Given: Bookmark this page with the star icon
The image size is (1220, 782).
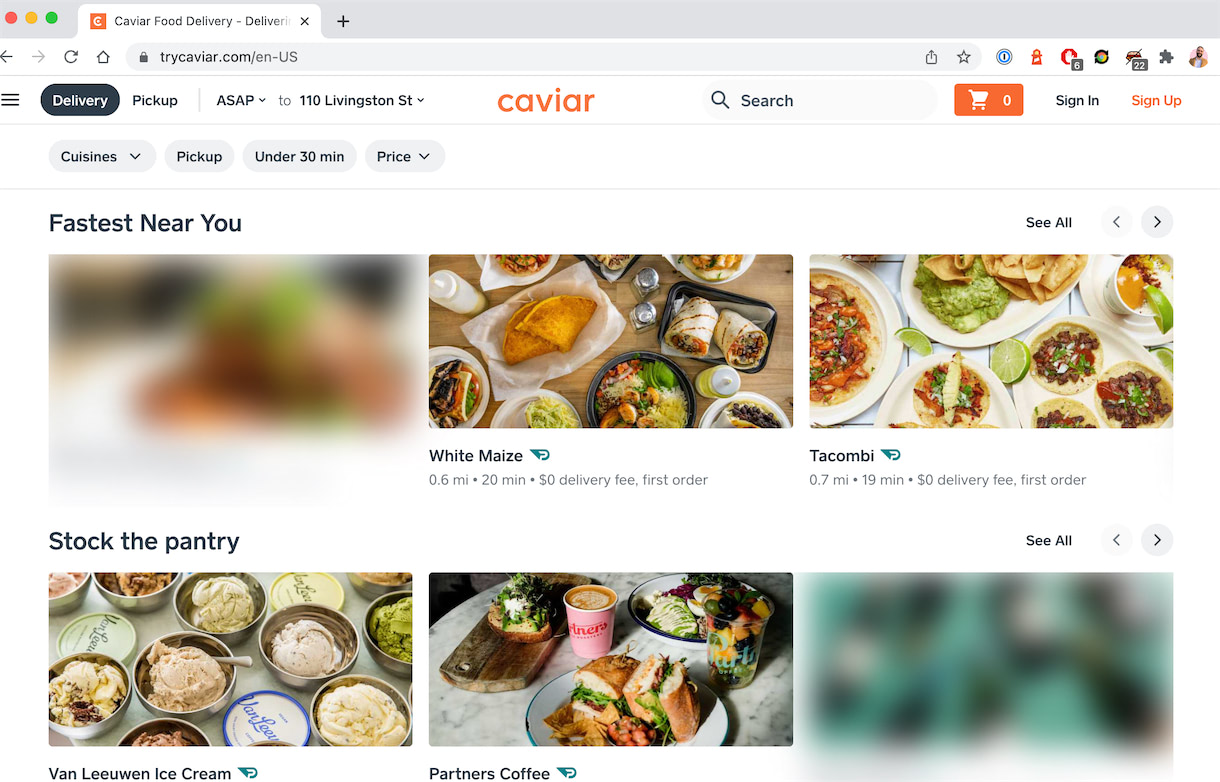Looking at the screenshot, I should [963, 57].
